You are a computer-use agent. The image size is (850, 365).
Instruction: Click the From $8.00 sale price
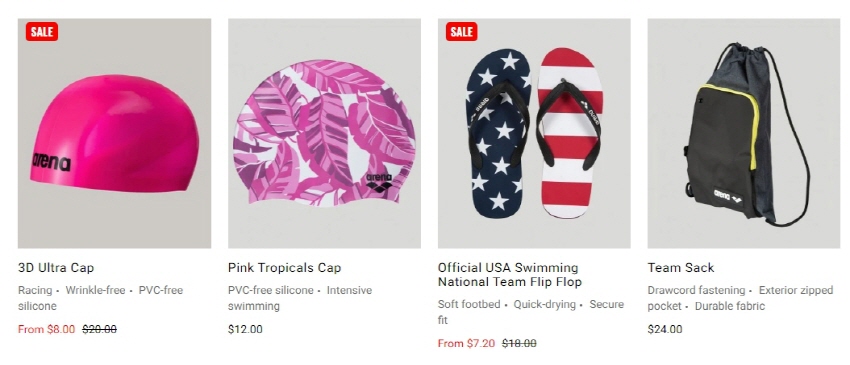pos(47,329)
